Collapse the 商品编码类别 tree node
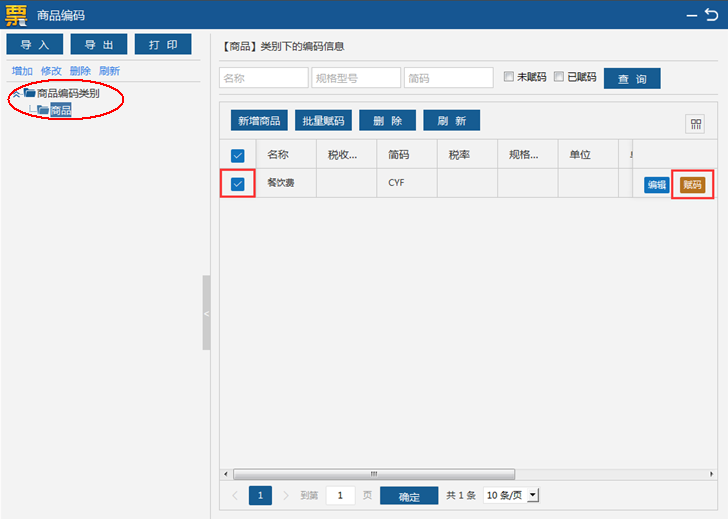This screenshot has height=519, width=728. 16,94
